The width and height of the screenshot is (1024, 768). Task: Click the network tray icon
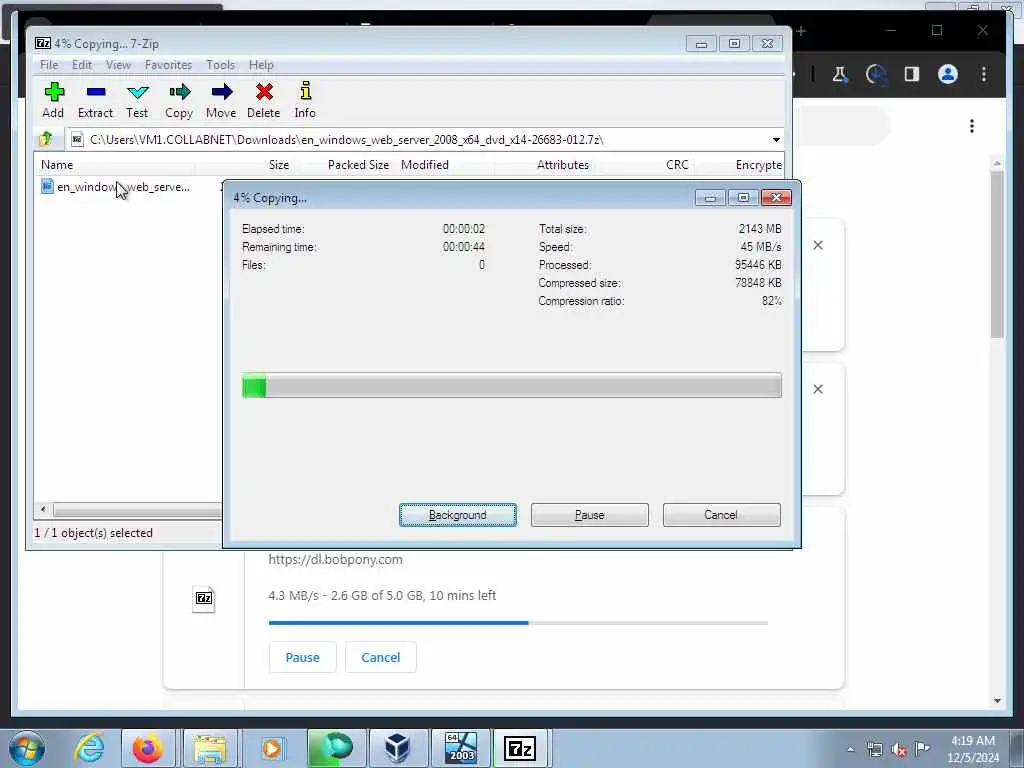tap(875, 749)
